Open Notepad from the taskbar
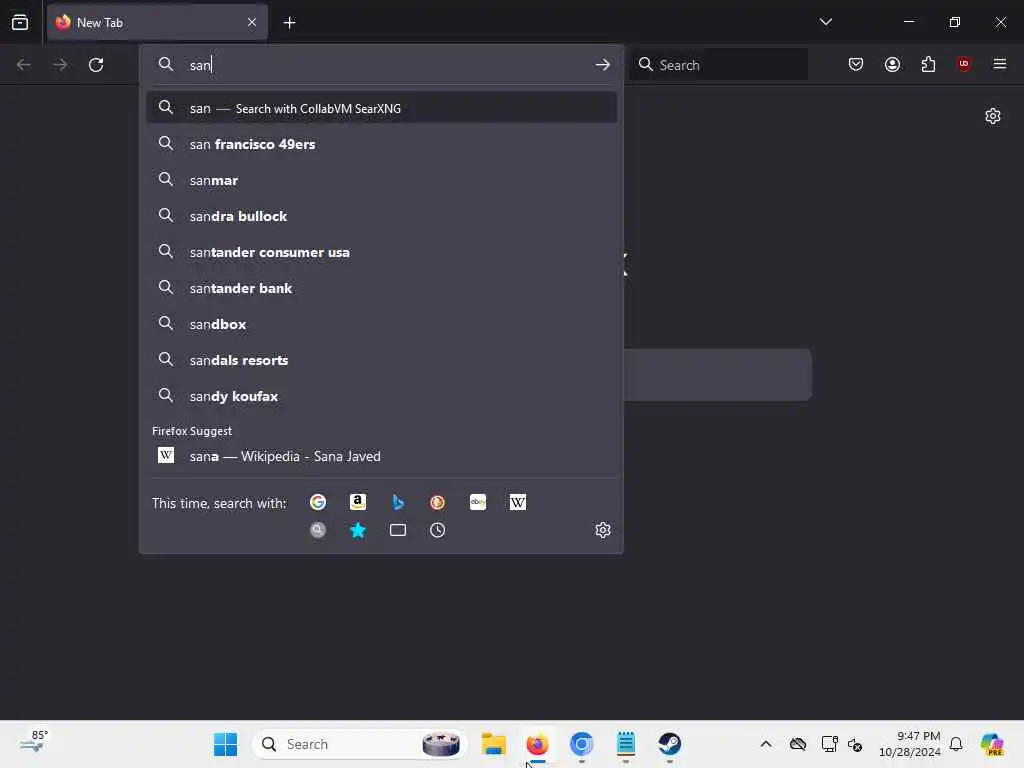 pyautogui.click(x=626, y=744)
